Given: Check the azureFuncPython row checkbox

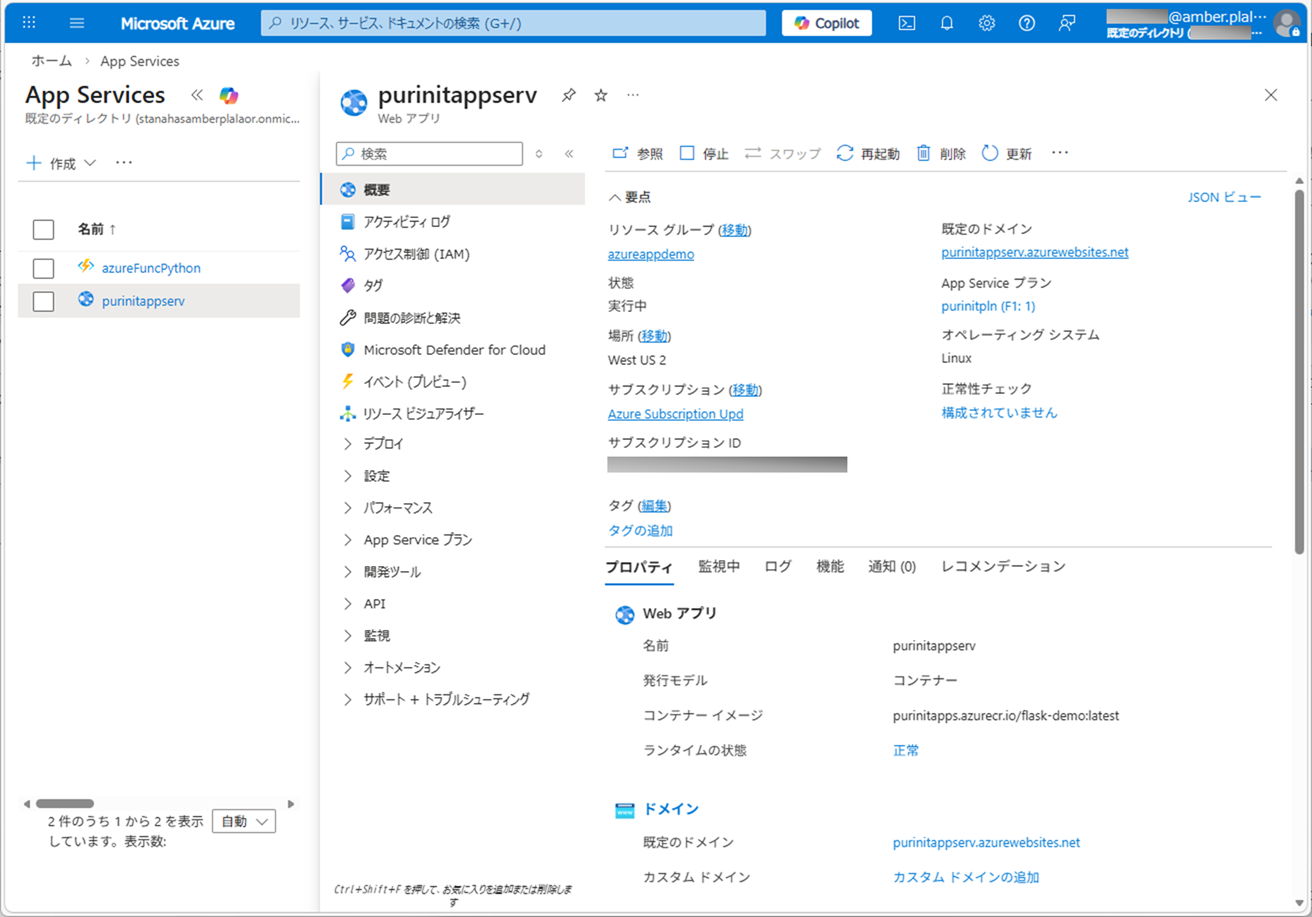Looking at the screenshot, I should (x=43, y=268).
